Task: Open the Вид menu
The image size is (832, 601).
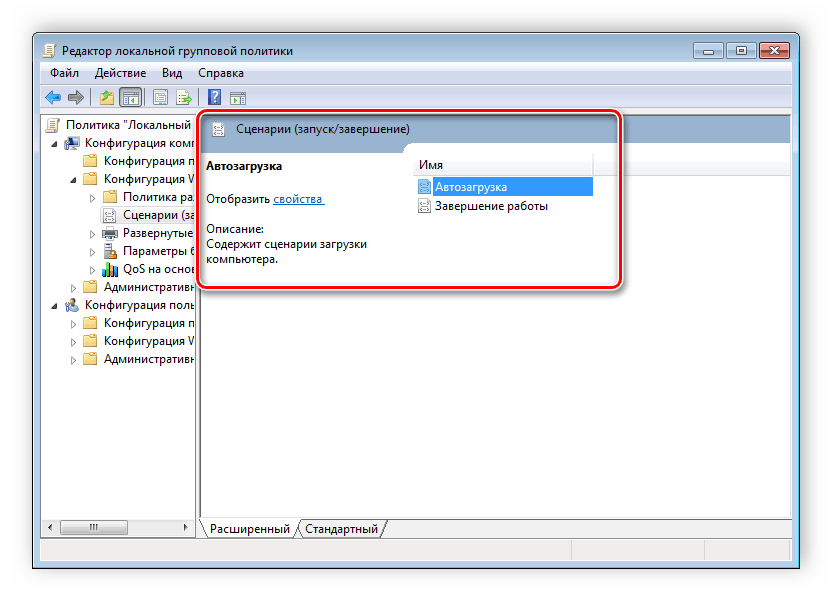Action: (172, 73)
